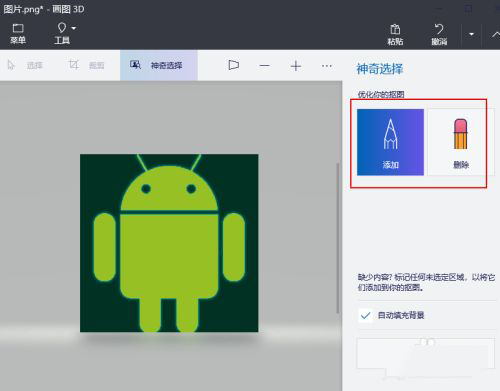The image size is (500, 391).
Task: Click the 粘贴 paste button
Action: (x=395, y=34)
